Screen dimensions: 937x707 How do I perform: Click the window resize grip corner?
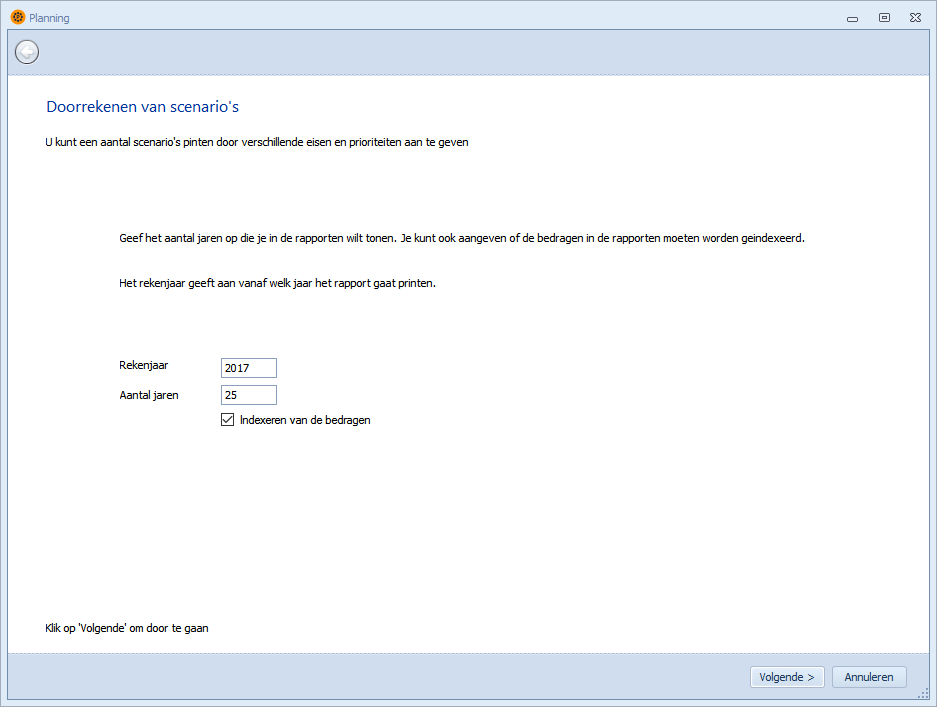(923, 693)
